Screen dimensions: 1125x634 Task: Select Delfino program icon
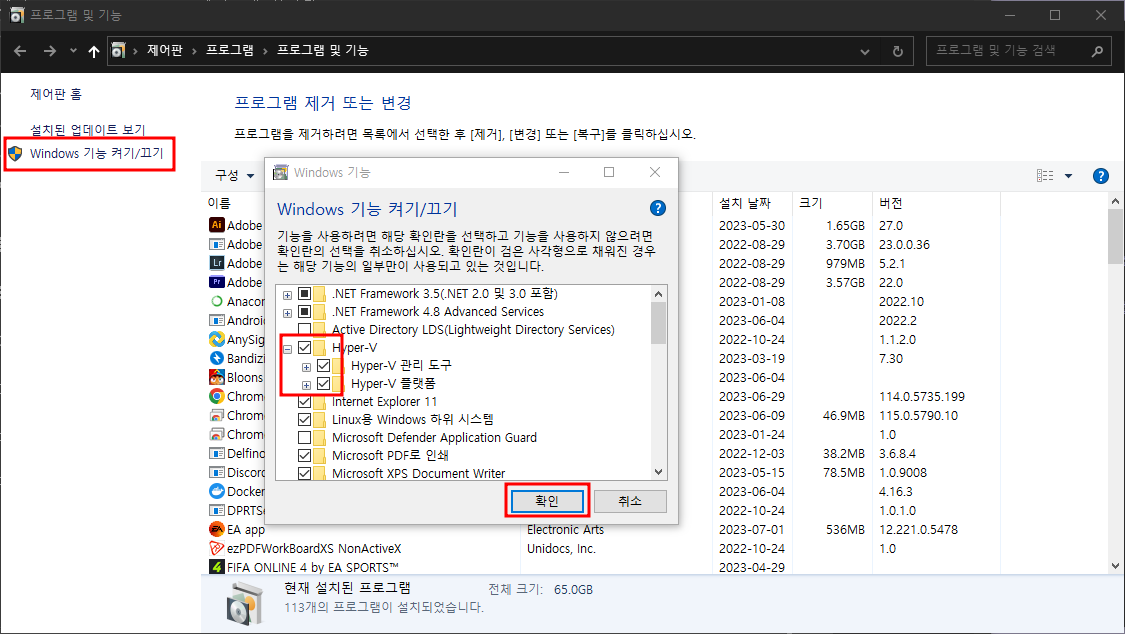217,453
